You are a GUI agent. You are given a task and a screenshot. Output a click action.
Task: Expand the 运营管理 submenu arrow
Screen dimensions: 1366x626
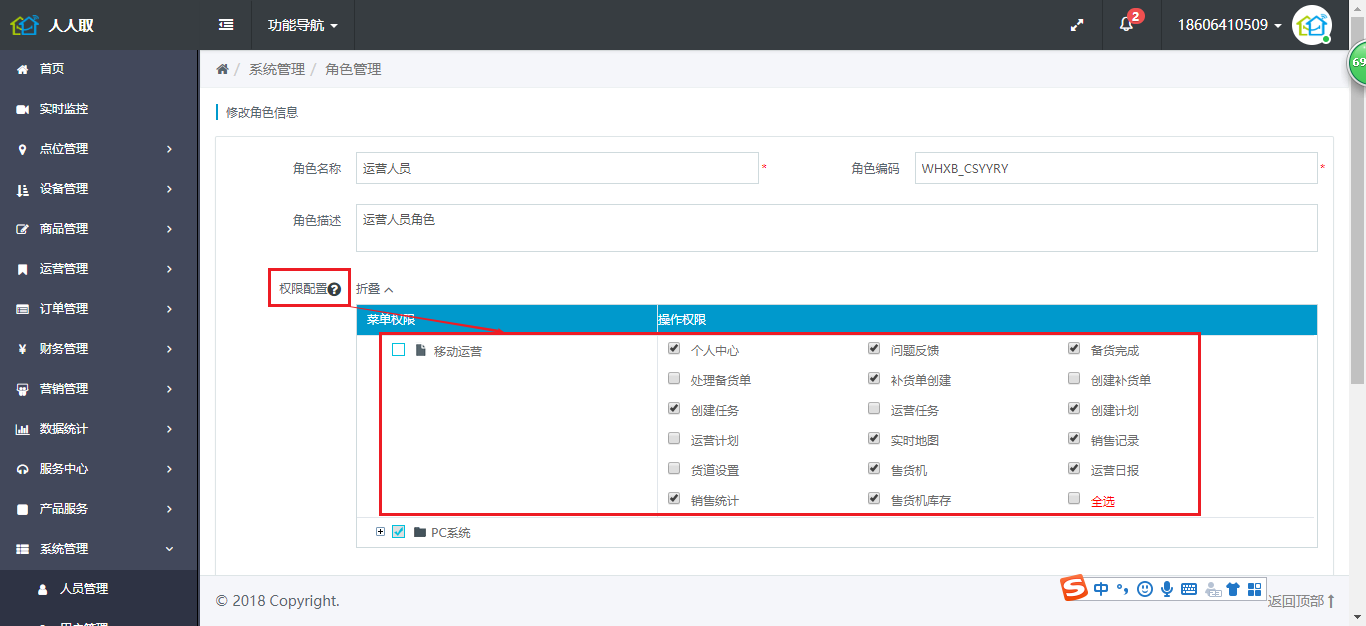(169, 269)
